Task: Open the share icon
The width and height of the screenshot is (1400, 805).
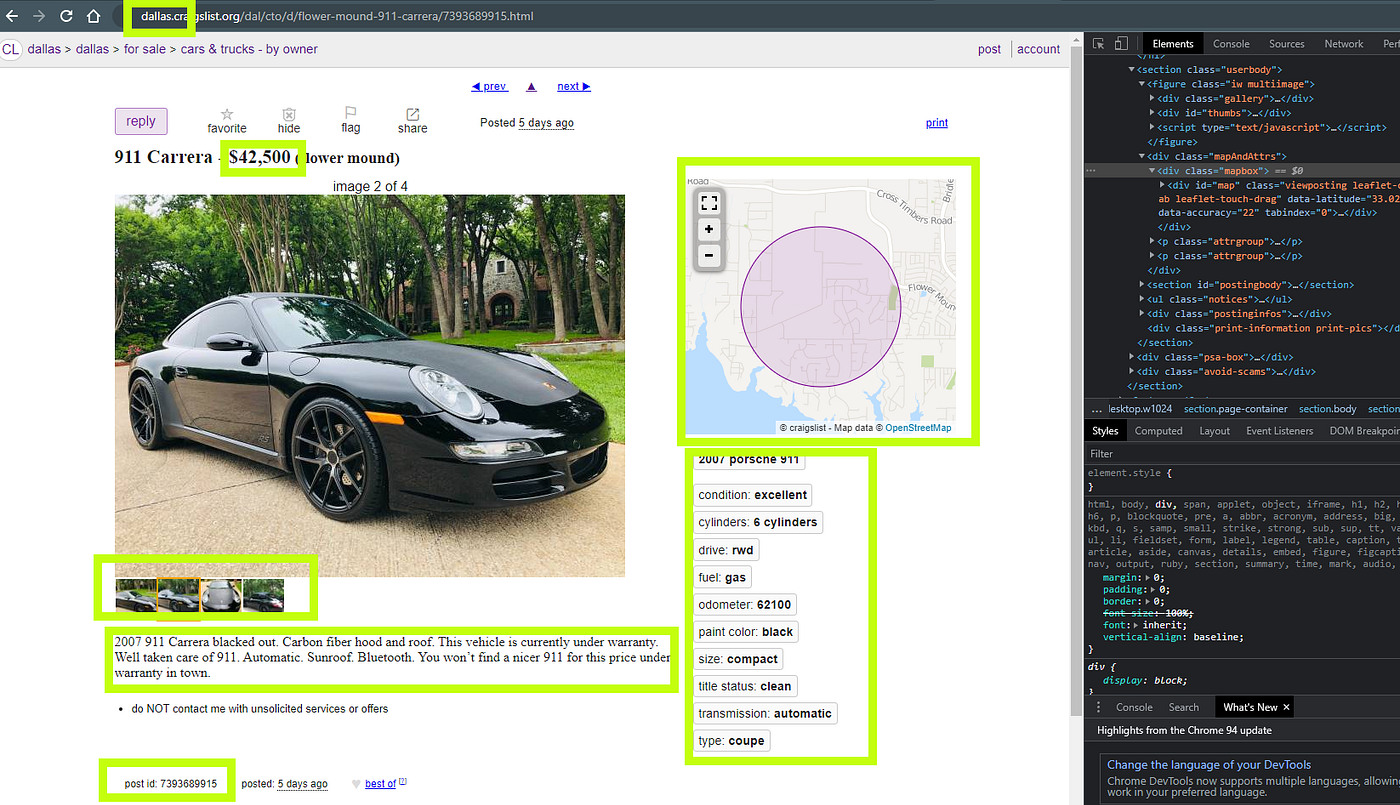Action: 412,114
